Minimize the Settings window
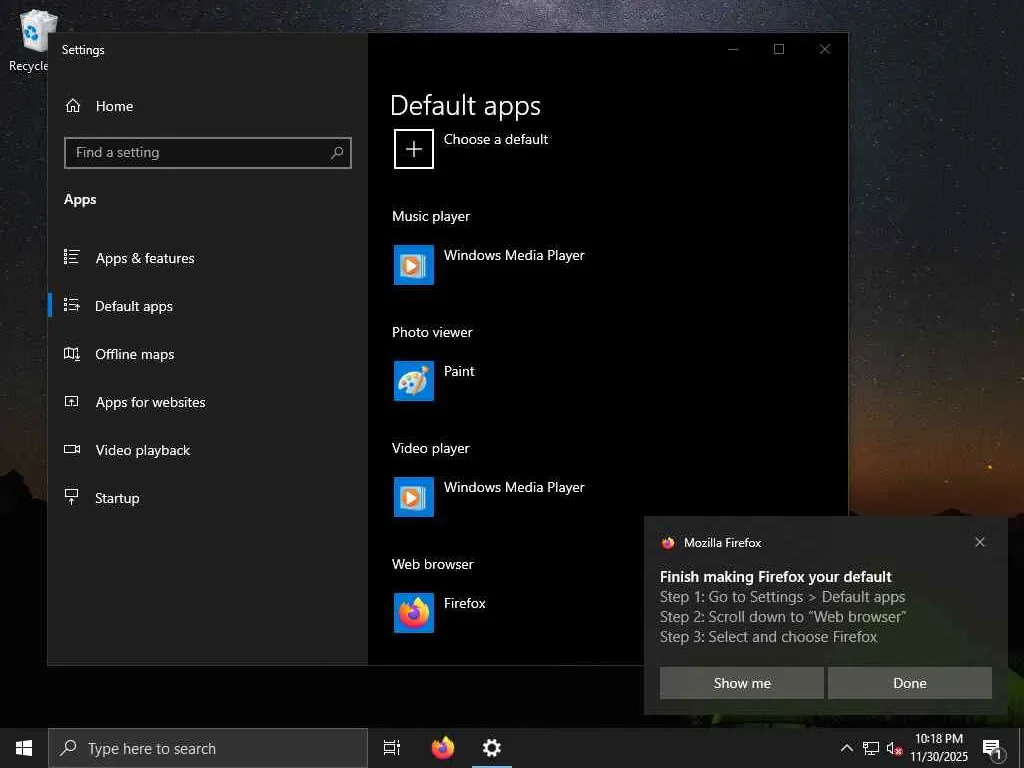 pos(733,49)
